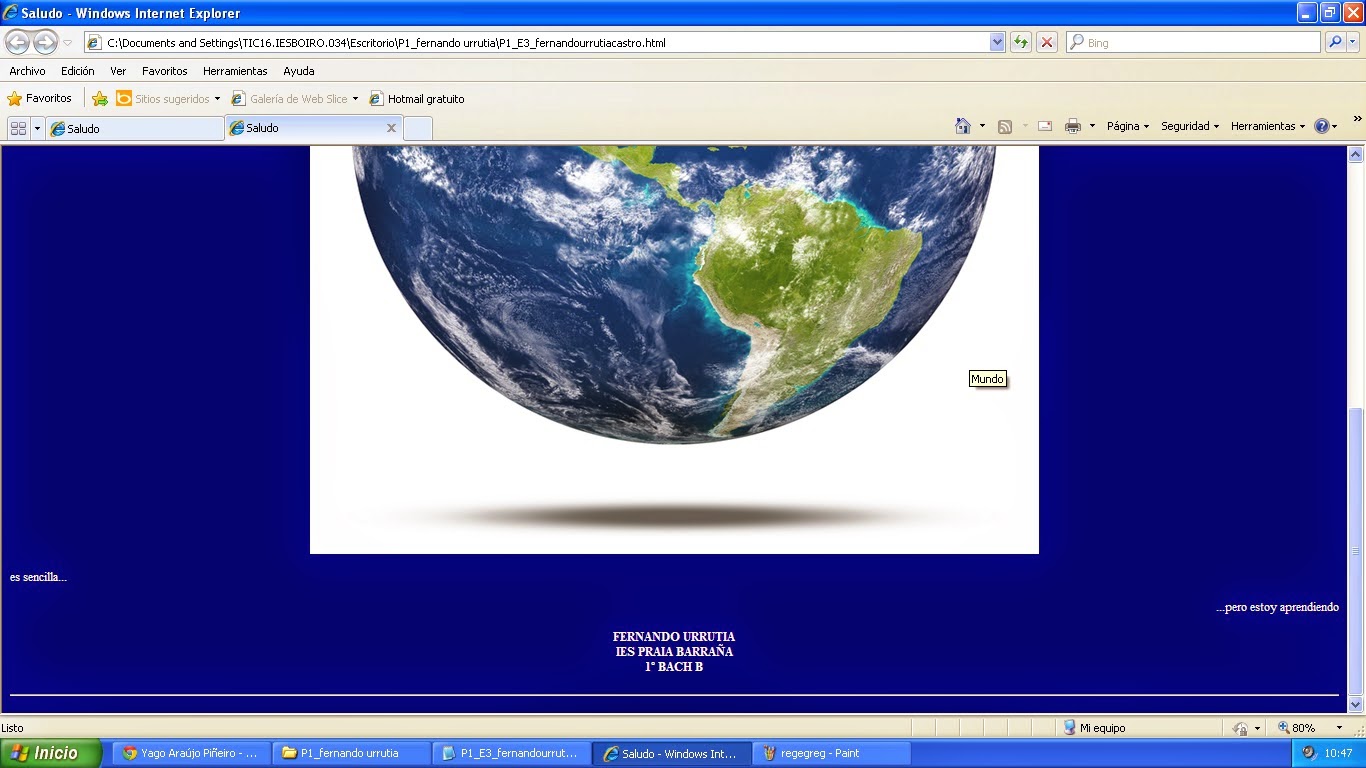
Task: Go to the Home page icon
Action: point(963,126)
